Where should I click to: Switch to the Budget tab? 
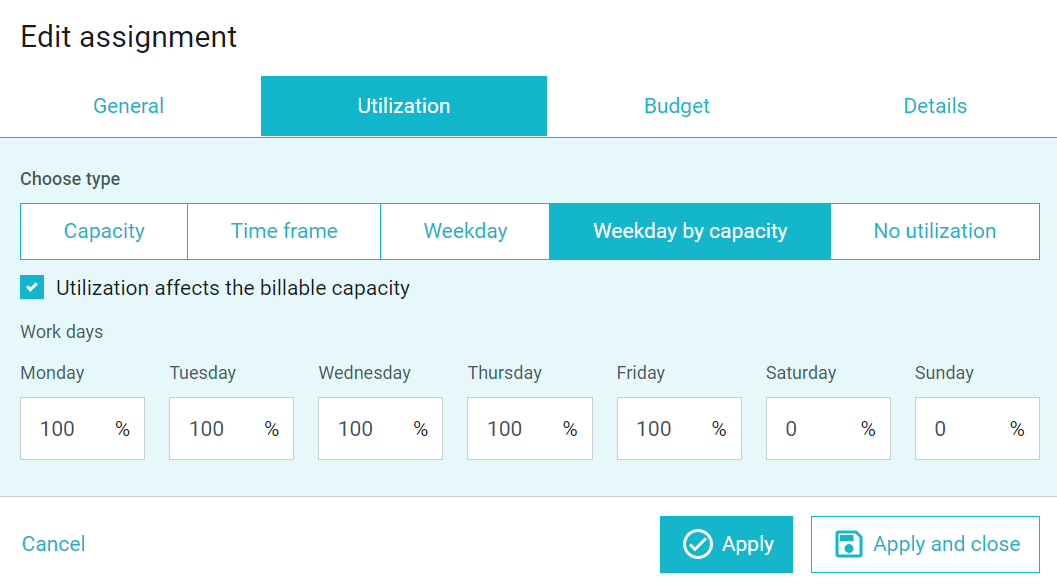pyautogui.click(x=677, y=106)
